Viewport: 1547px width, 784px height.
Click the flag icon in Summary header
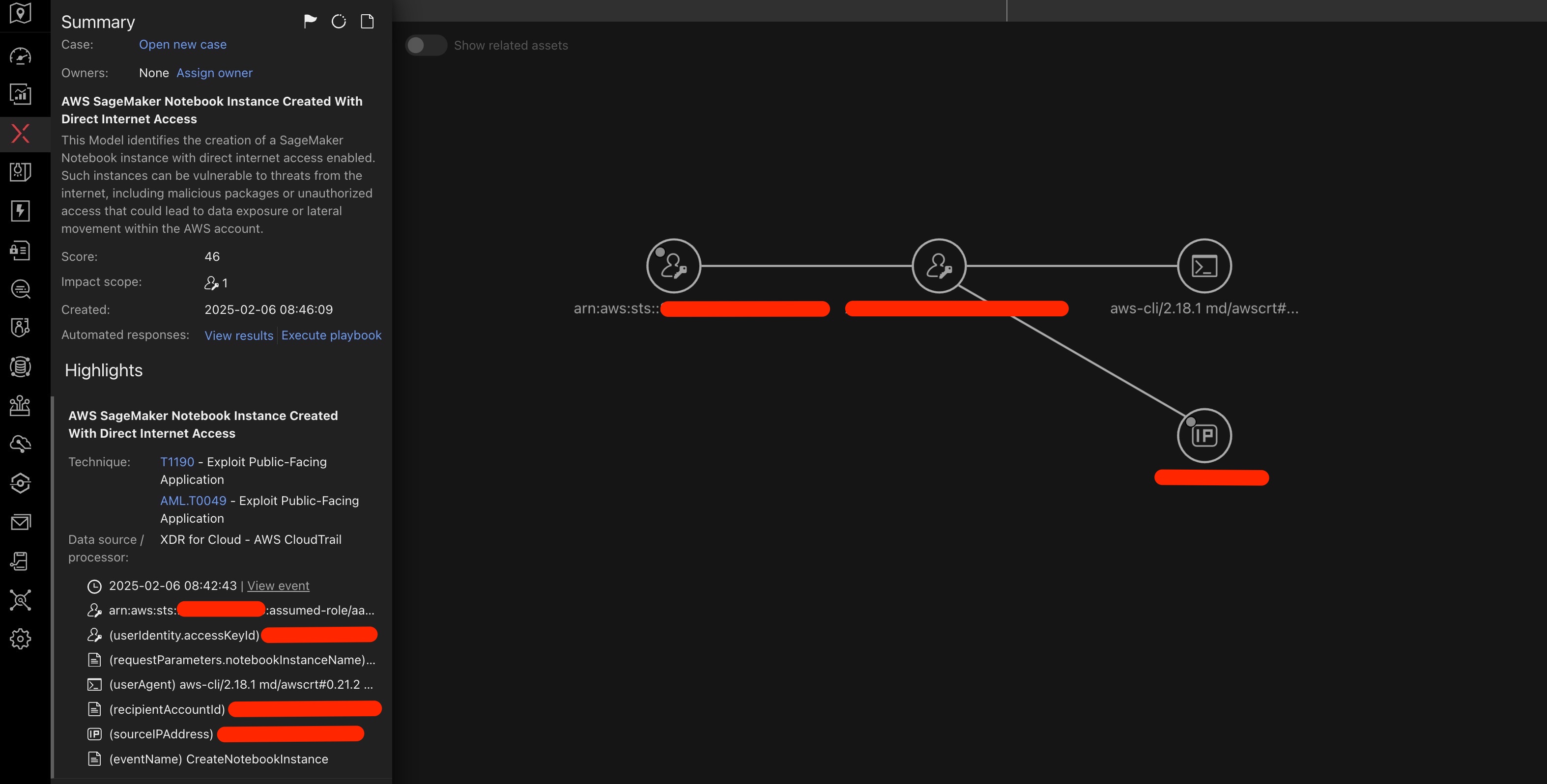pyautogui.click(x=310, y=22)
